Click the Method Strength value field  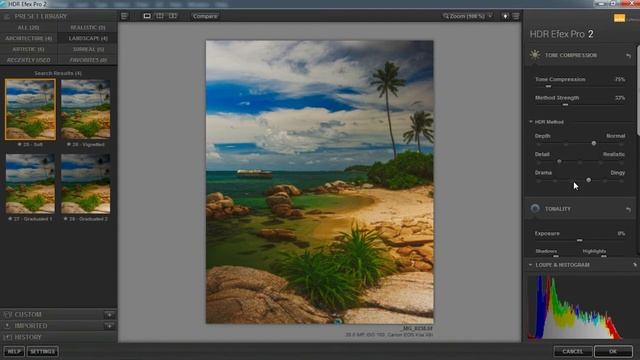[x=620, y=98]
